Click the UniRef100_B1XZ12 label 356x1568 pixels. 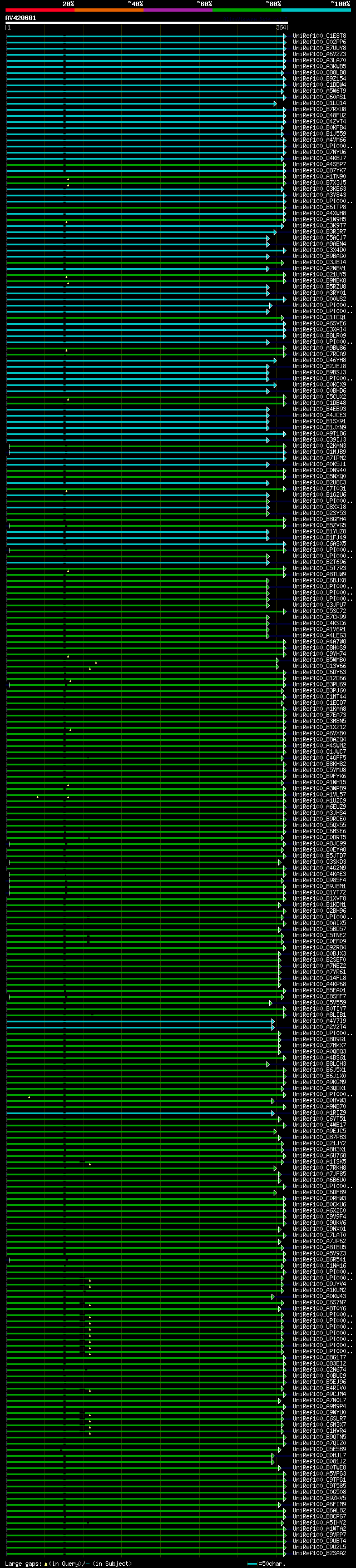pyautogui.click(x=319, y=727)
